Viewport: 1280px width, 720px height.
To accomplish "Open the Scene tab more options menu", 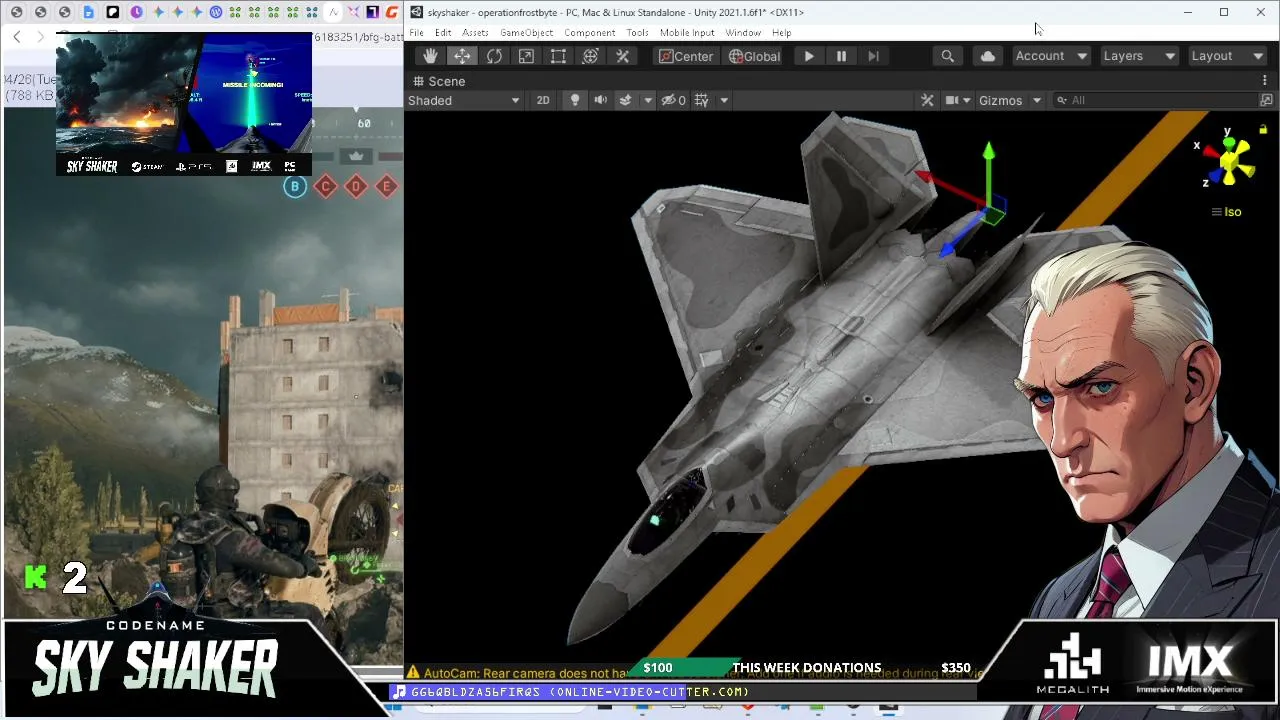I will [1267, 81].
